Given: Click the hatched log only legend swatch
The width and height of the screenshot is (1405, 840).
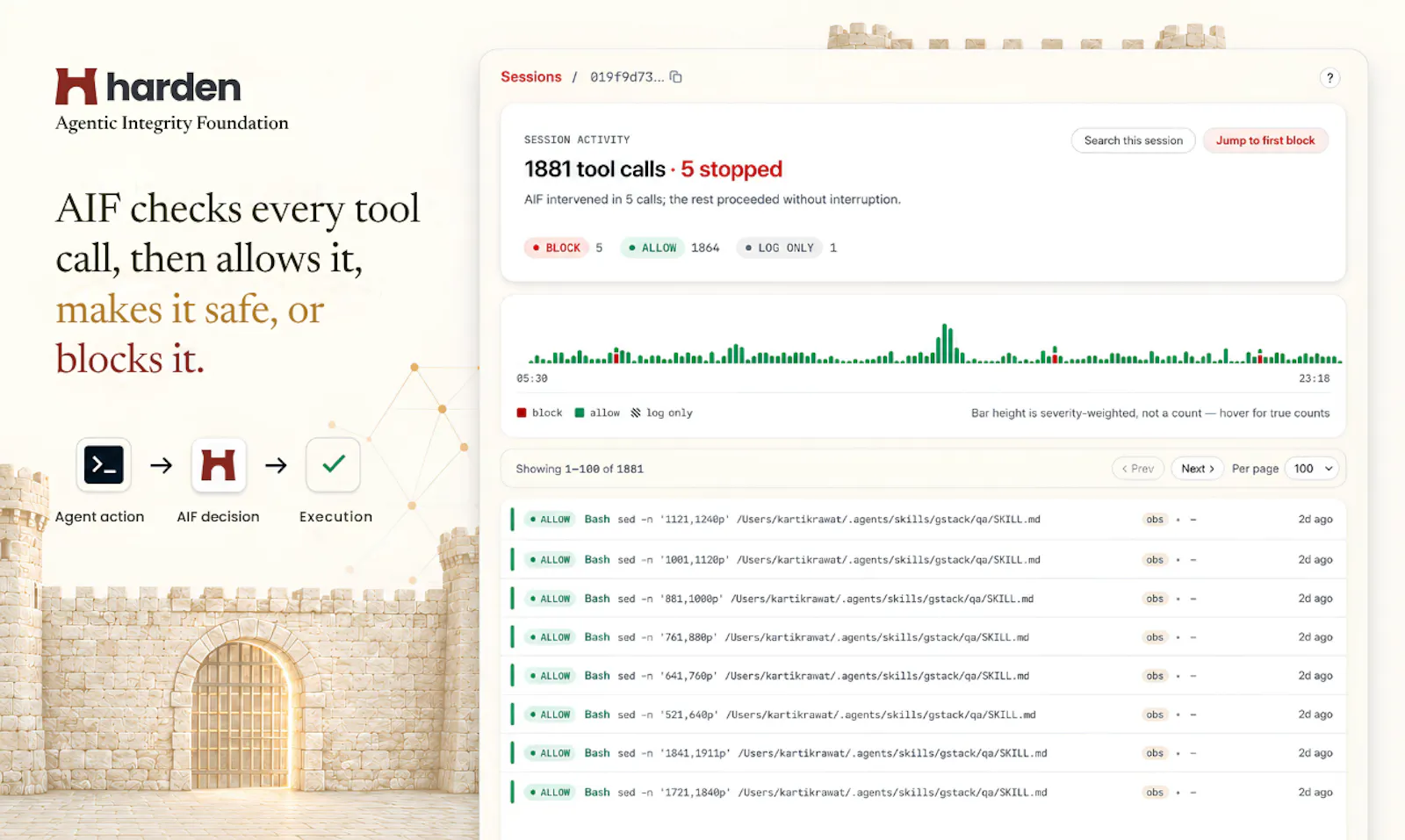Looking at the screenshot, I should coord(636,413).
